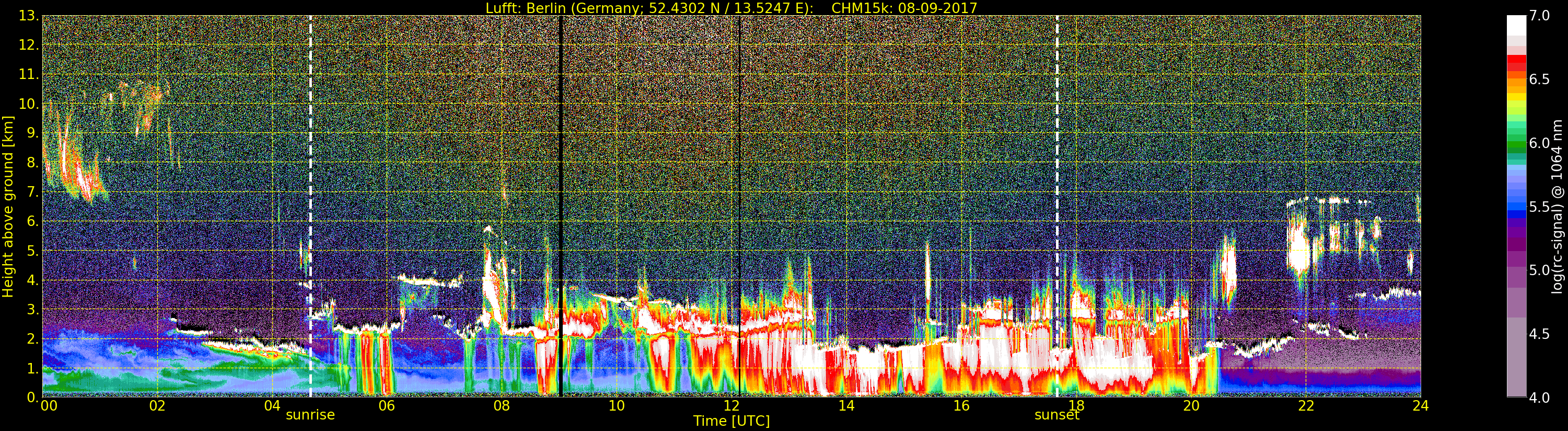Click the 'sunrise' label below the time axis

click(310, 415)
